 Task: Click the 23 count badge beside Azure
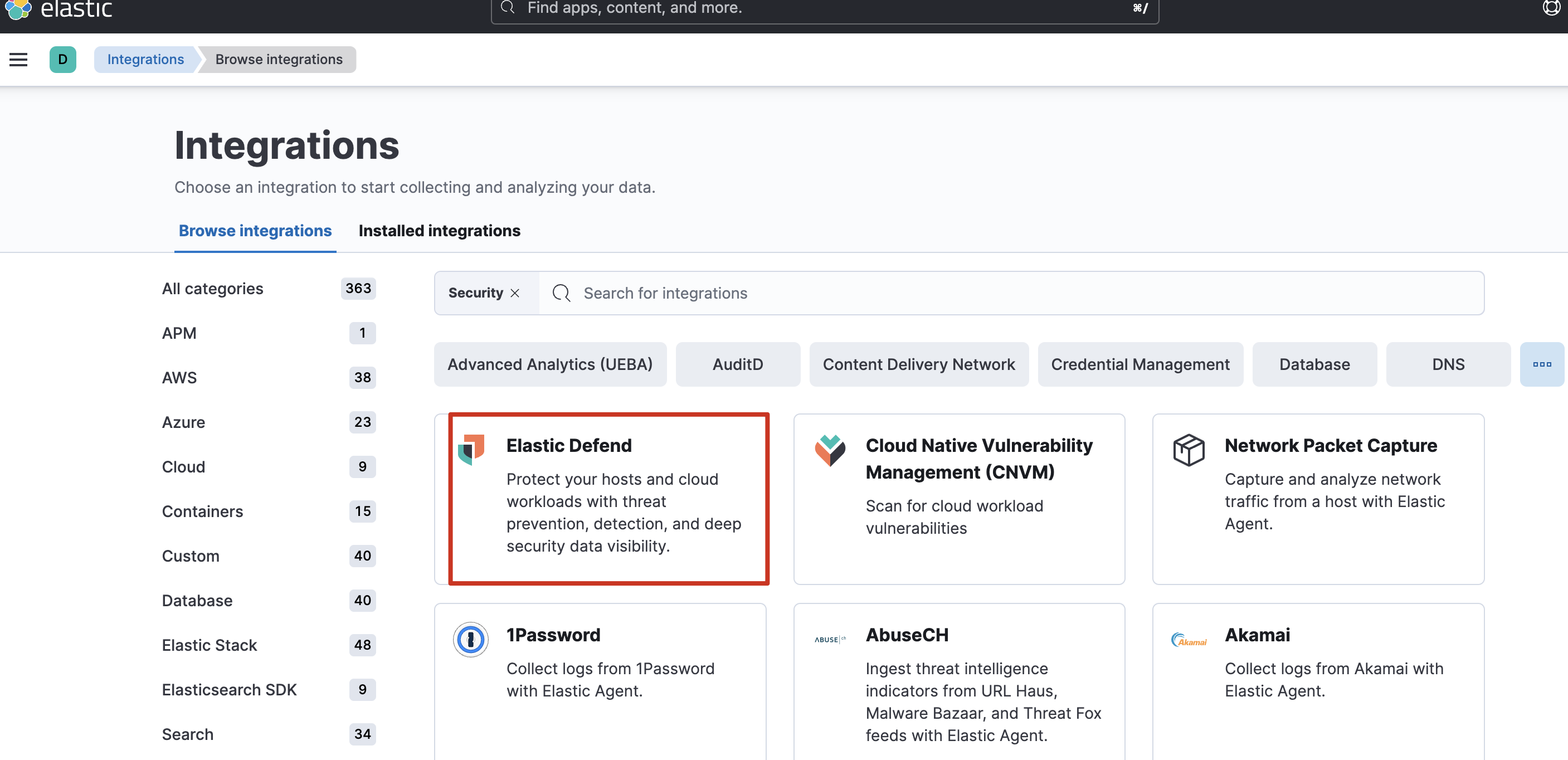point(363,422)
